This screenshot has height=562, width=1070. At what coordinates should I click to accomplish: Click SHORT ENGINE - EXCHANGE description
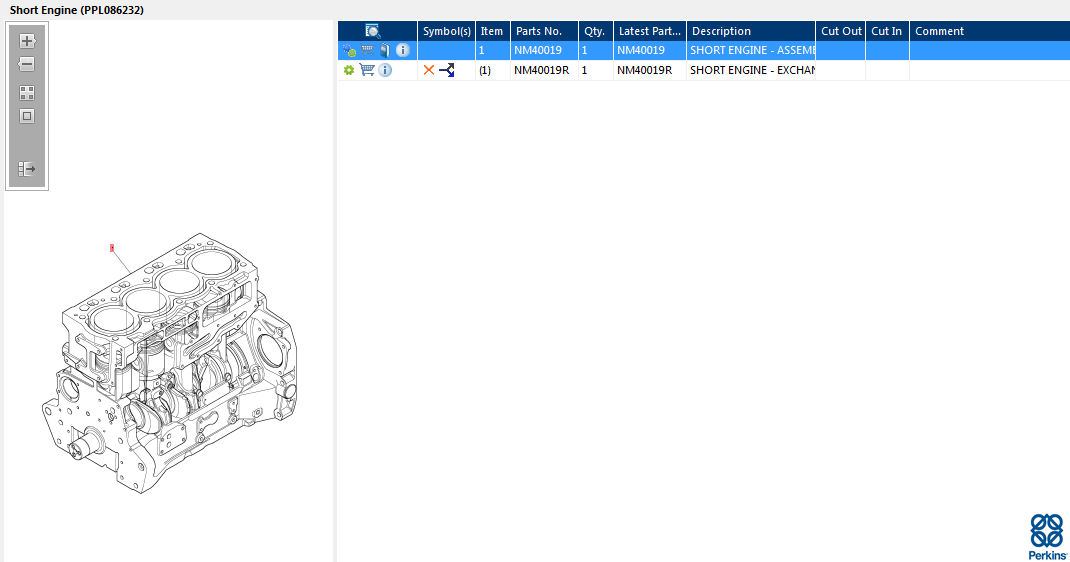click(x=753, y=70)
